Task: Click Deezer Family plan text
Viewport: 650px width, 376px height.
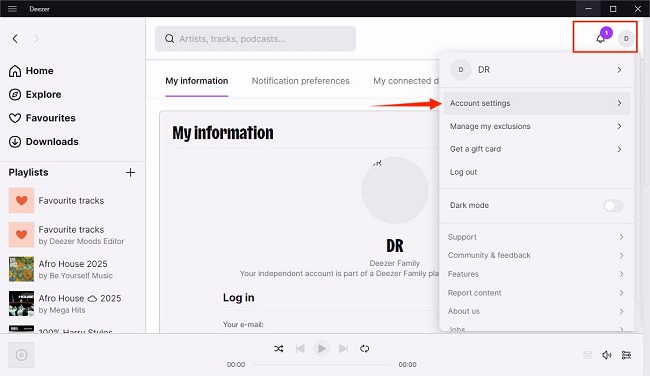Action: click(x=395, y=263)
